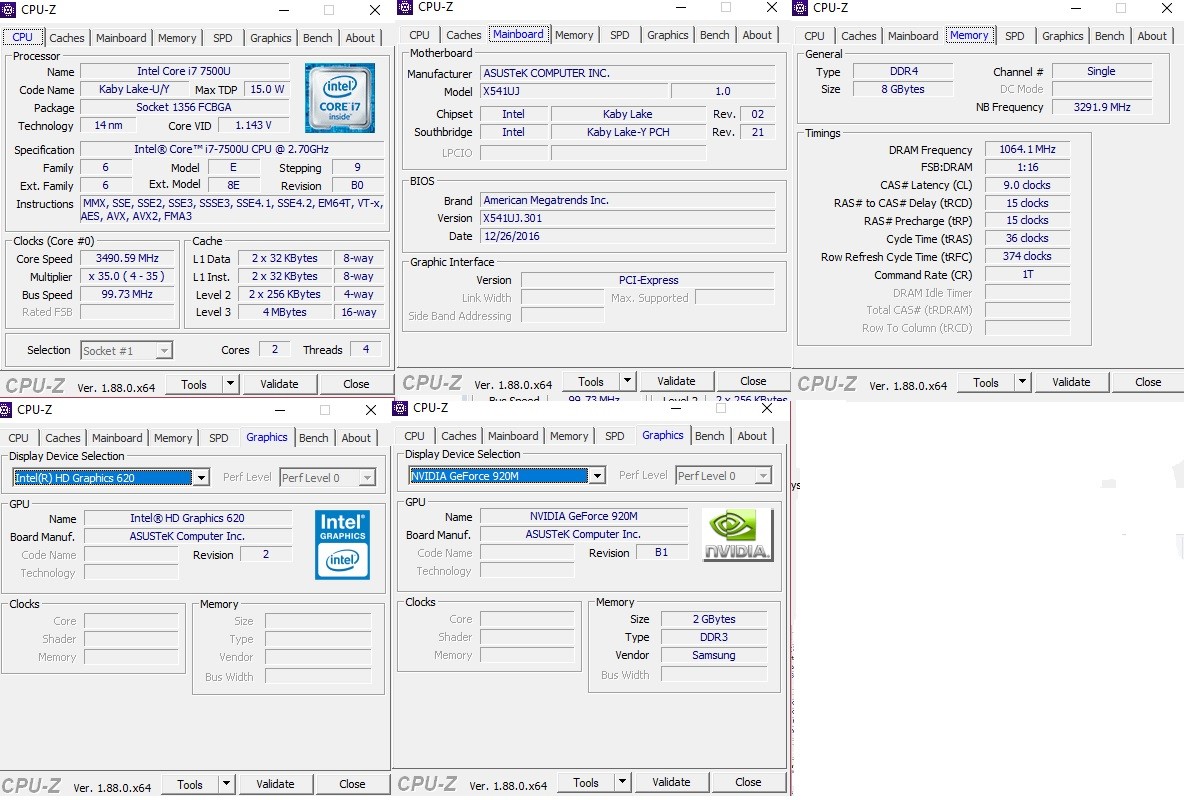
Task: Click the Intel Core i7 processor logo
Action: [x=340, y=98]
